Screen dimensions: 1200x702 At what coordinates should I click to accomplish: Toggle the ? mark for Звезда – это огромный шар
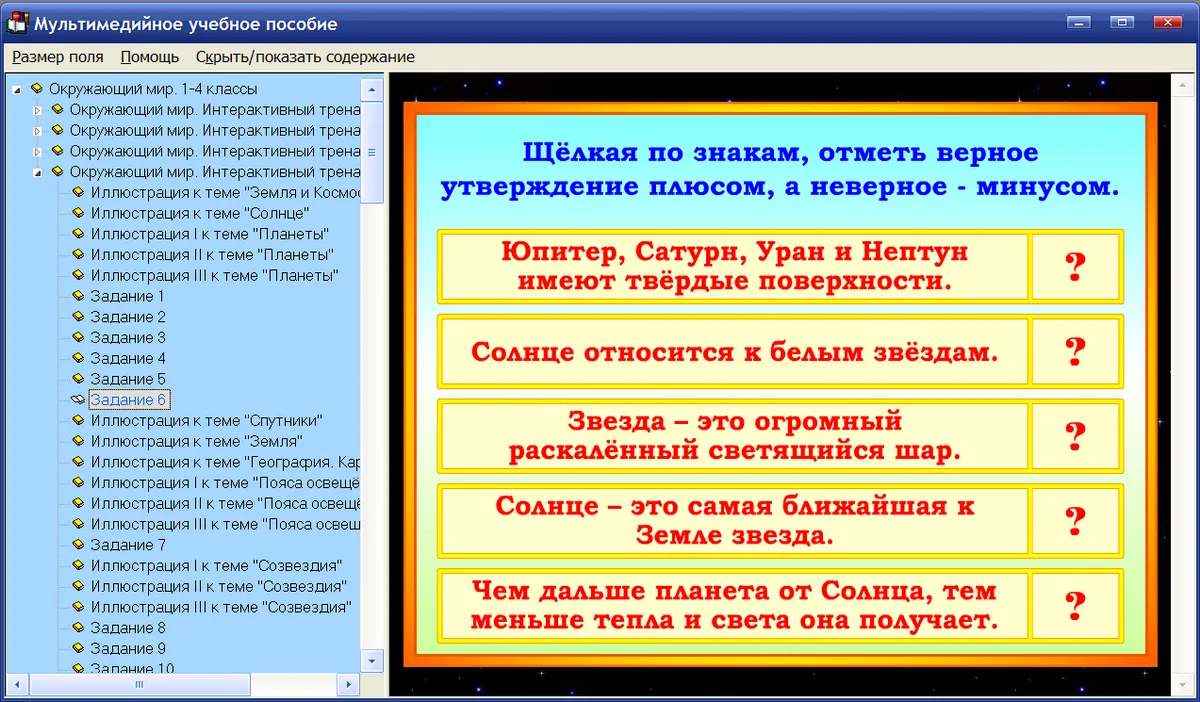tap(1076, 436)
